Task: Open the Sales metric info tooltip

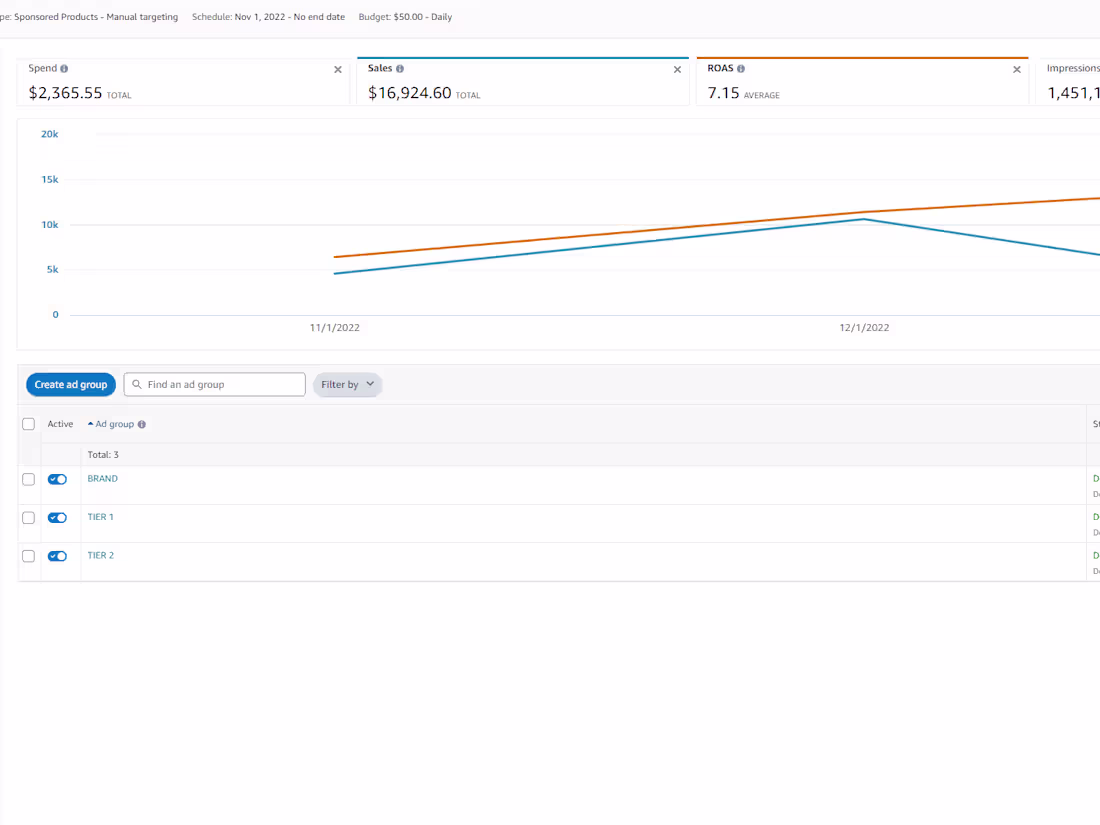Action: pos(401,68)
